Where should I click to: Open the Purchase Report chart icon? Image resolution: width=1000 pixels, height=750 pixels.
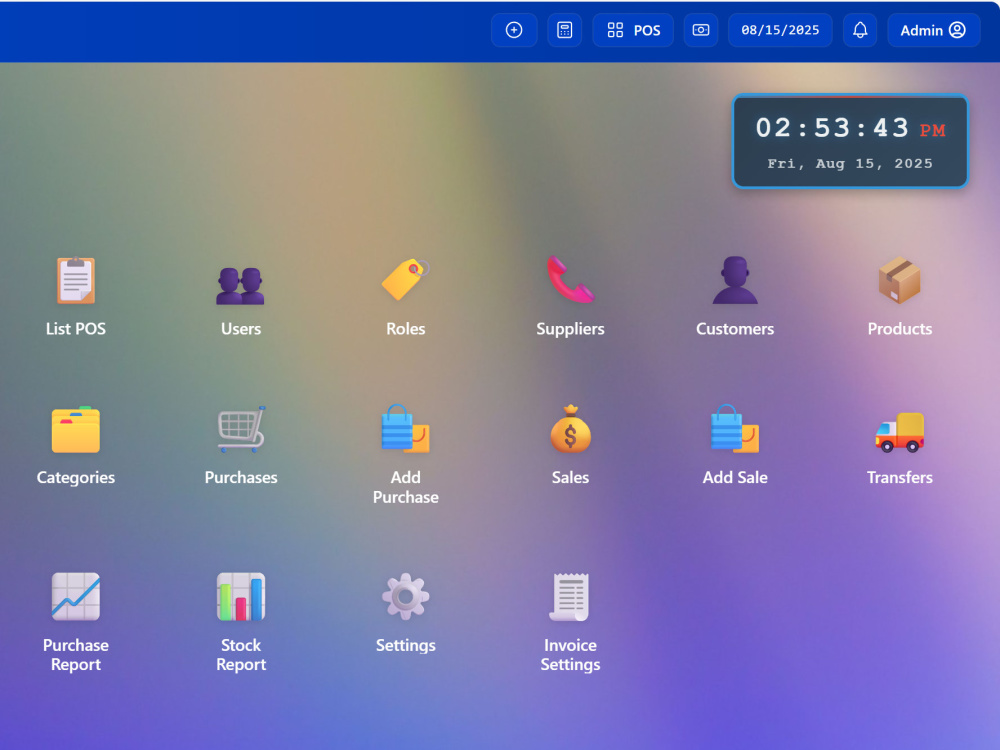coord(75,596)
